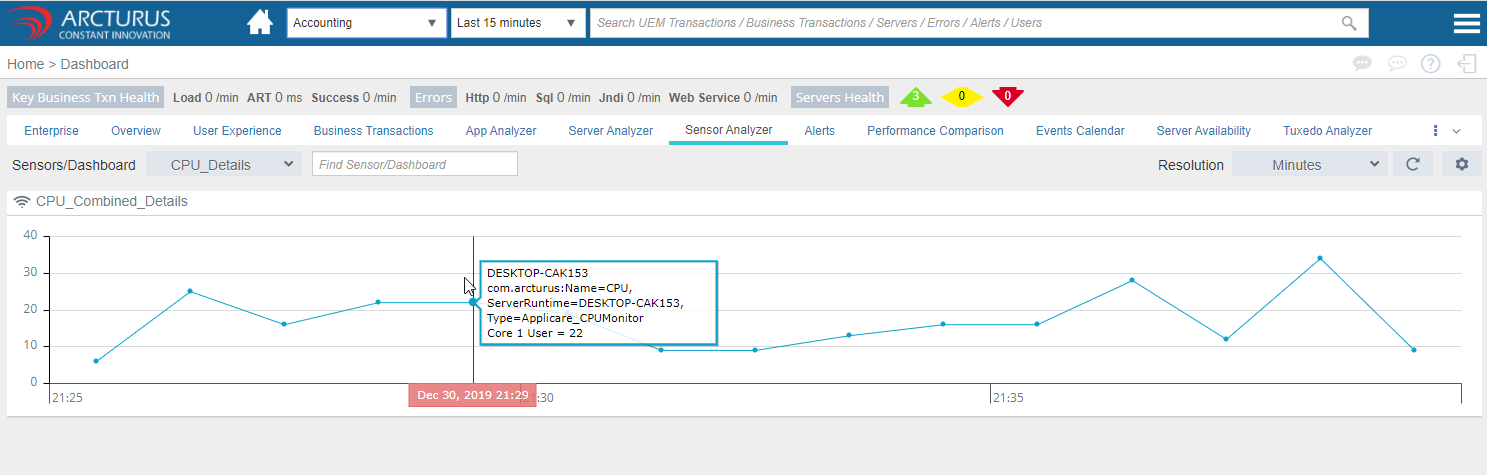Expand the Accounting application dropdown
1487x475 pixels.
tap(365, 23)
